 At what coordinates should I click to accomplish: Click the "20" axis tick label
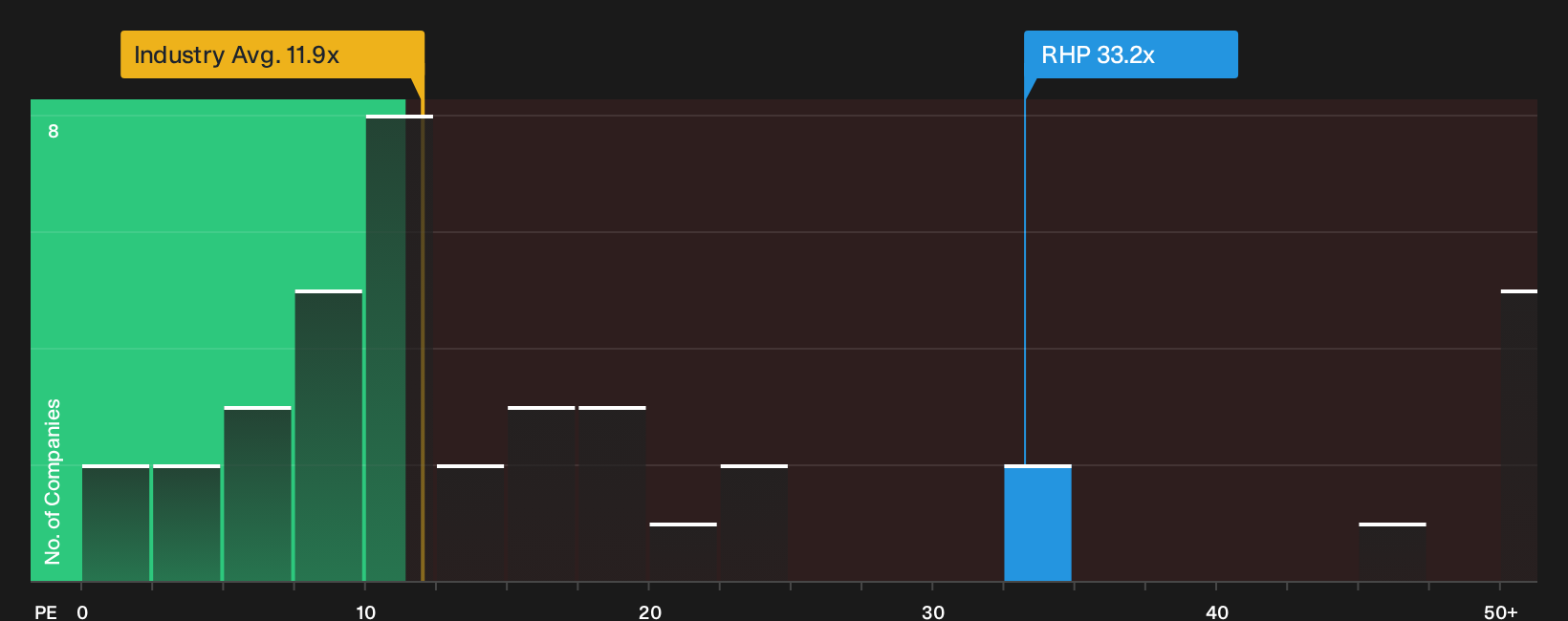tap(650, 611)
